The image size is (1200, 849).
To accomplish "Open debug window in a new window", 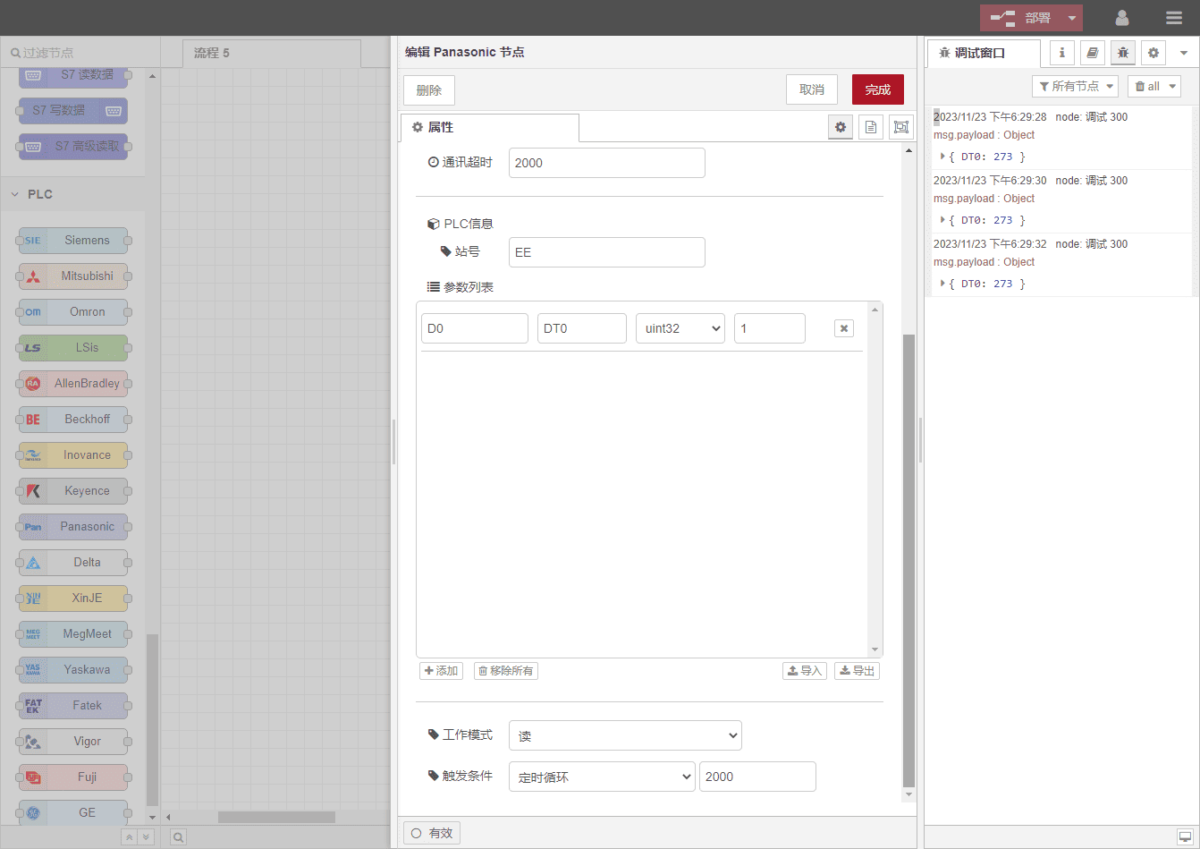I will point(1185,836).
